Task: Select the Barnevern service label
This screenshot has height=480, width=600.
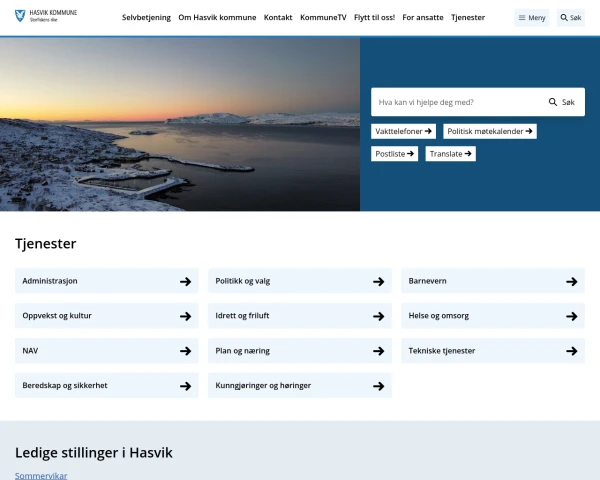Action: click(427, 281)
